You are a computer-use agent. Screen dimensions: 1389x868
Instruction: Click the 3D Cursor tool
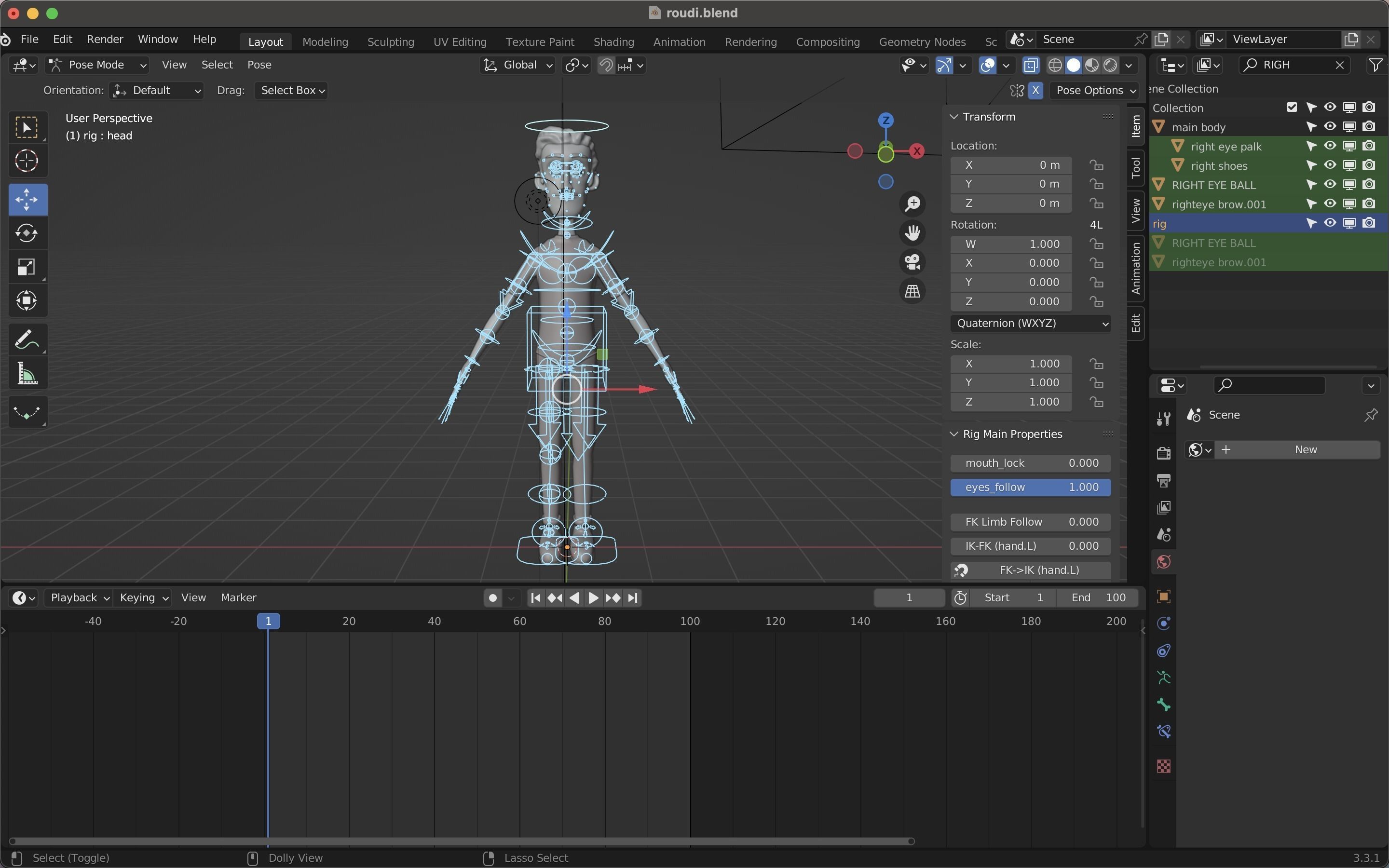coord(27,162)
